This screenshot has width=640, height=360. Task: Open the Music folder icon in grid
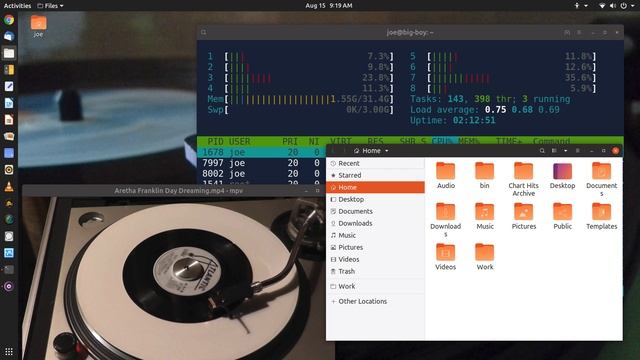[485, 216]
